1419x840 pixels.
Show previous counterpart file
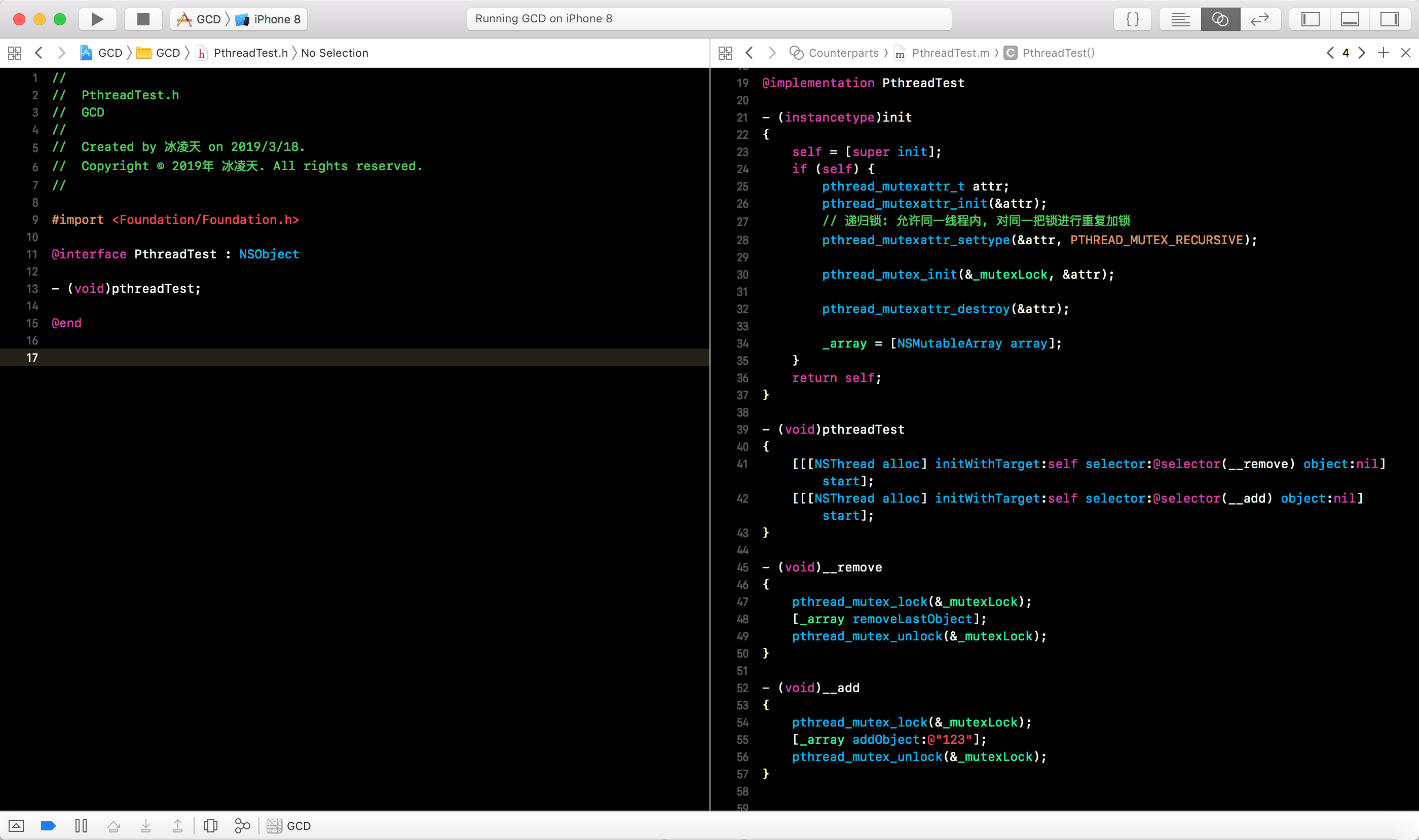[x=1330, y=53]
